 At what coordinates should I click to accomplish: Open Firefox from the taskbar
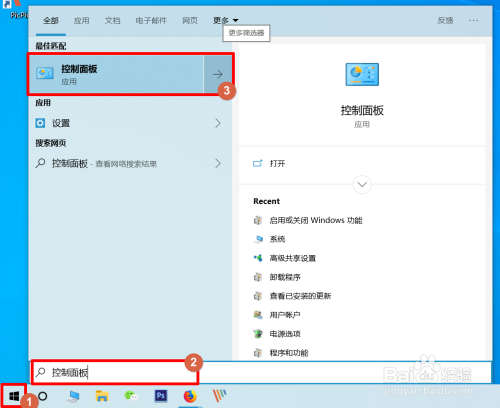click(x=190, y=396)
